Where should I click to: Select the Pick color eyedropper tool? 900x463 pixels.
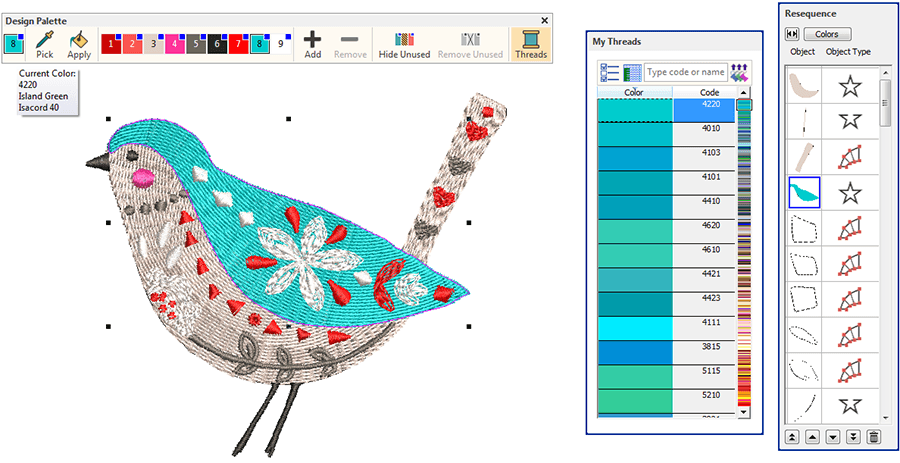point(44,43)
